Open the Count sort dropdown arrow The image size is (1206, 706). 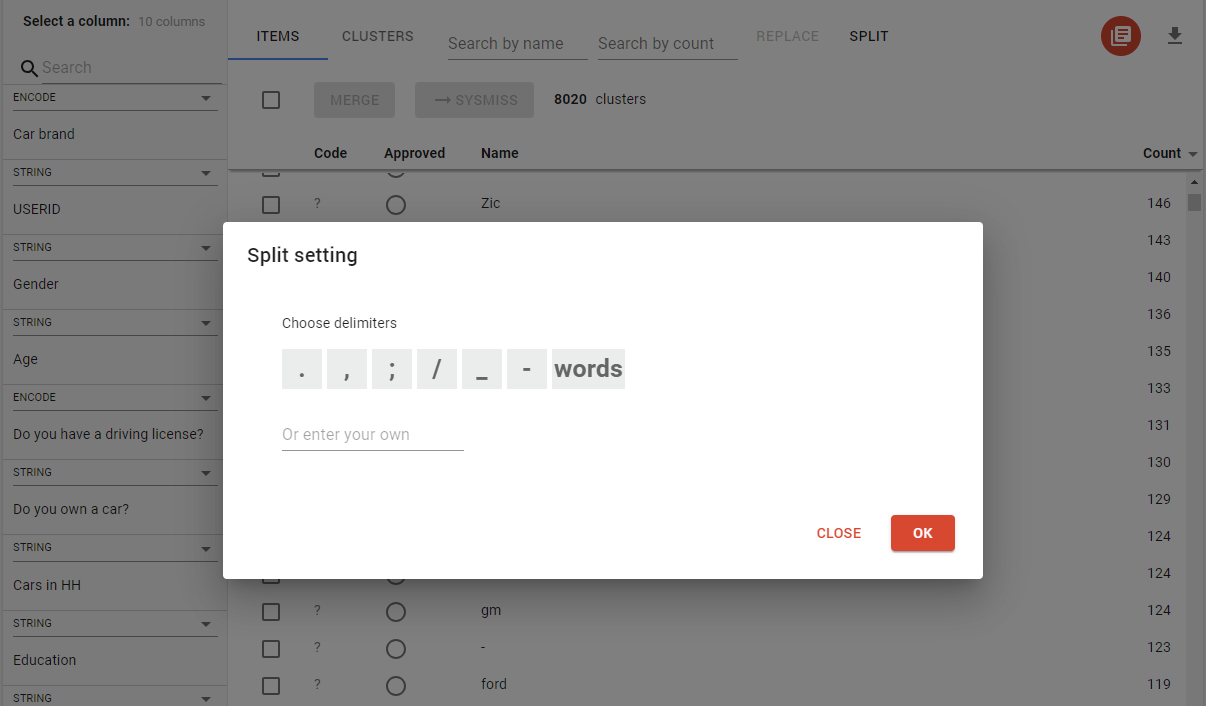click(x=1195, y=153)
